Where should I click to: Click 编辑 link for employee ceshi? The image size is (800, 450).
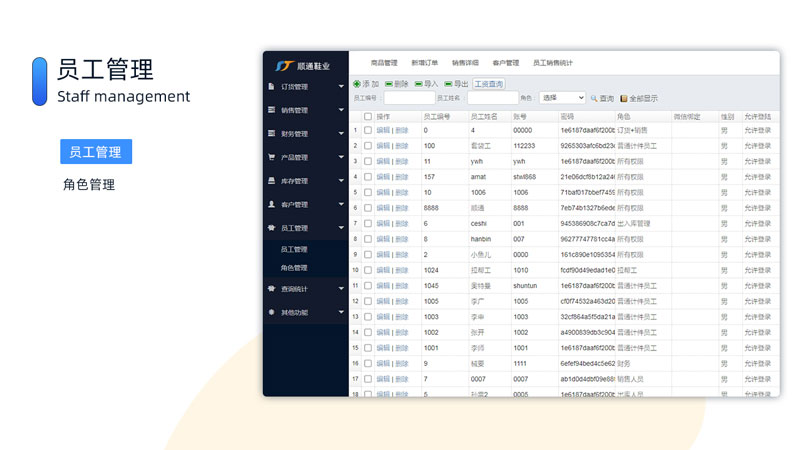383,223
